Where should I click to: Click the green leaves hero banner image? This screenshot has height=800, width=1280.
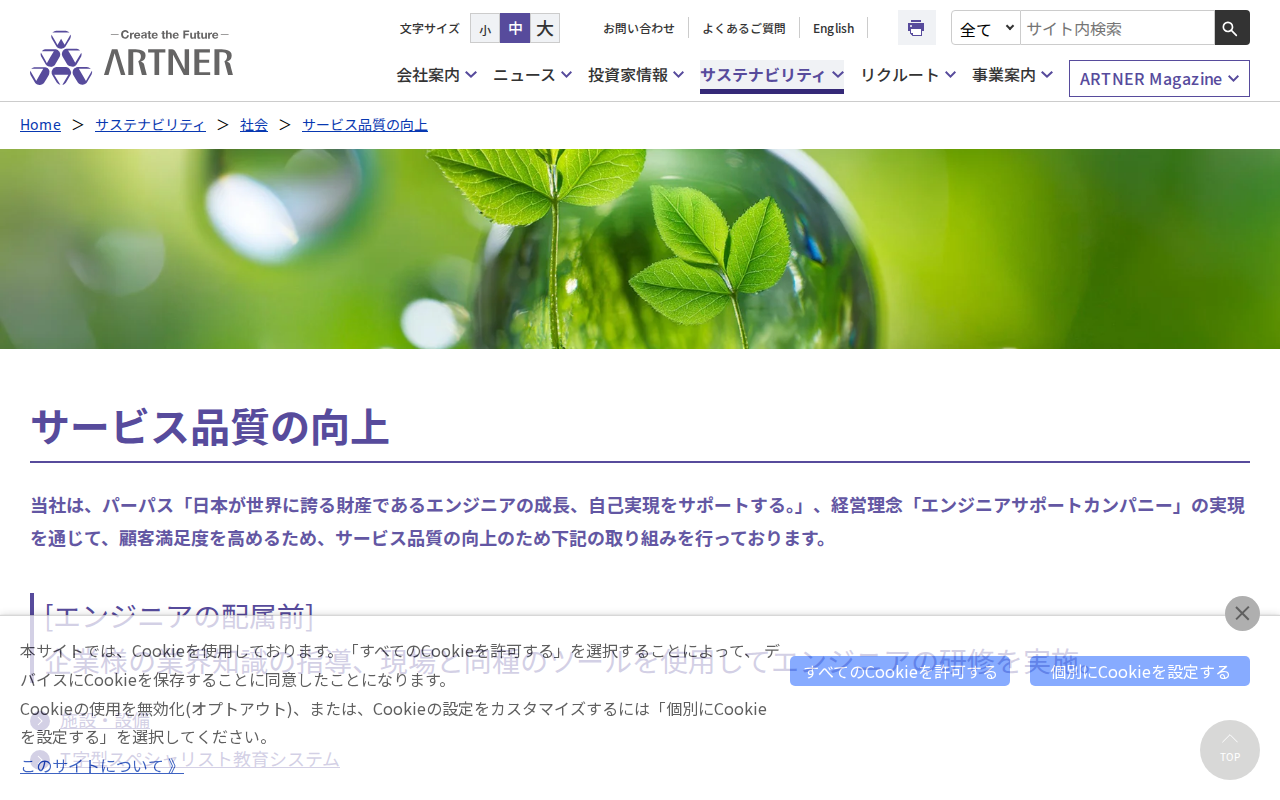pyautogui.click(x=640, y=249)
